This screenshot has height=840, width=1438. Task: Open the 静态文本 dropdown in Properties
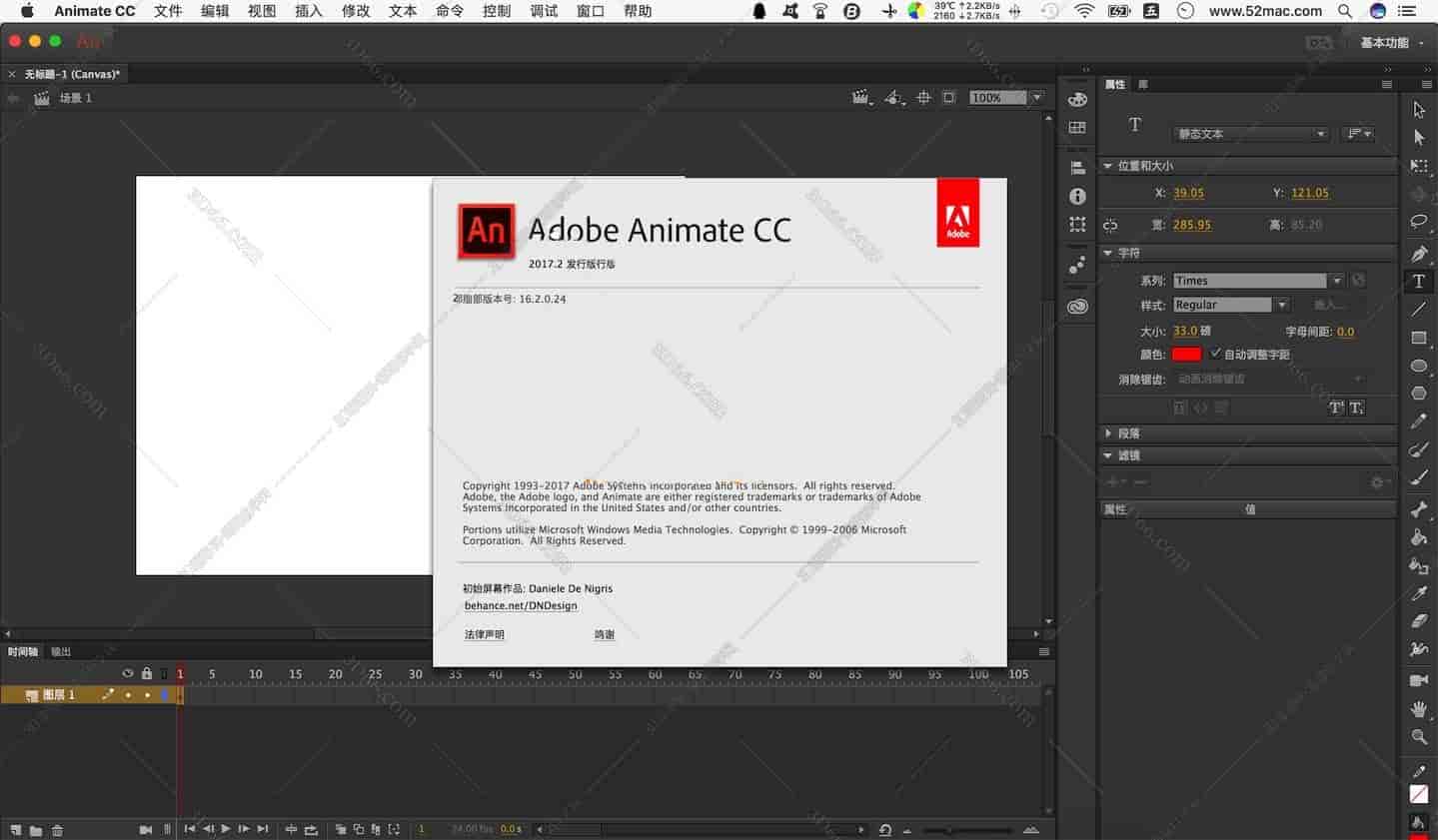(1249, 133)
